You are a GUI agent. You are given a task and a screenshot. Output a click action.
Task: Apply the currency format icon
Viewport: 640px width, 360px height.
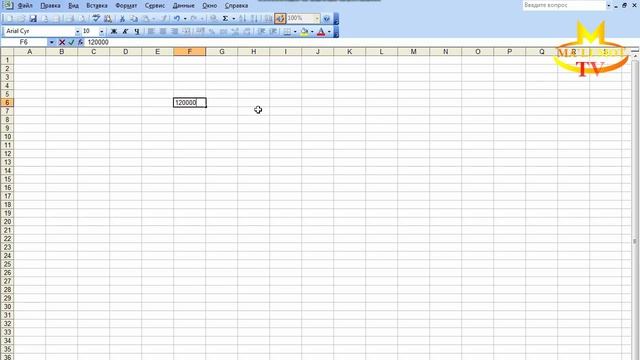[200, 31]
